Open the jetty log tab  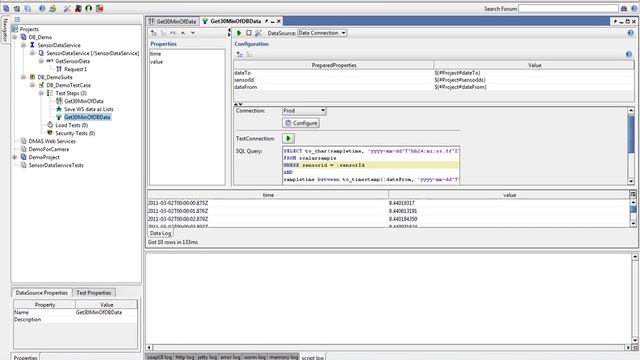point(207,357)
